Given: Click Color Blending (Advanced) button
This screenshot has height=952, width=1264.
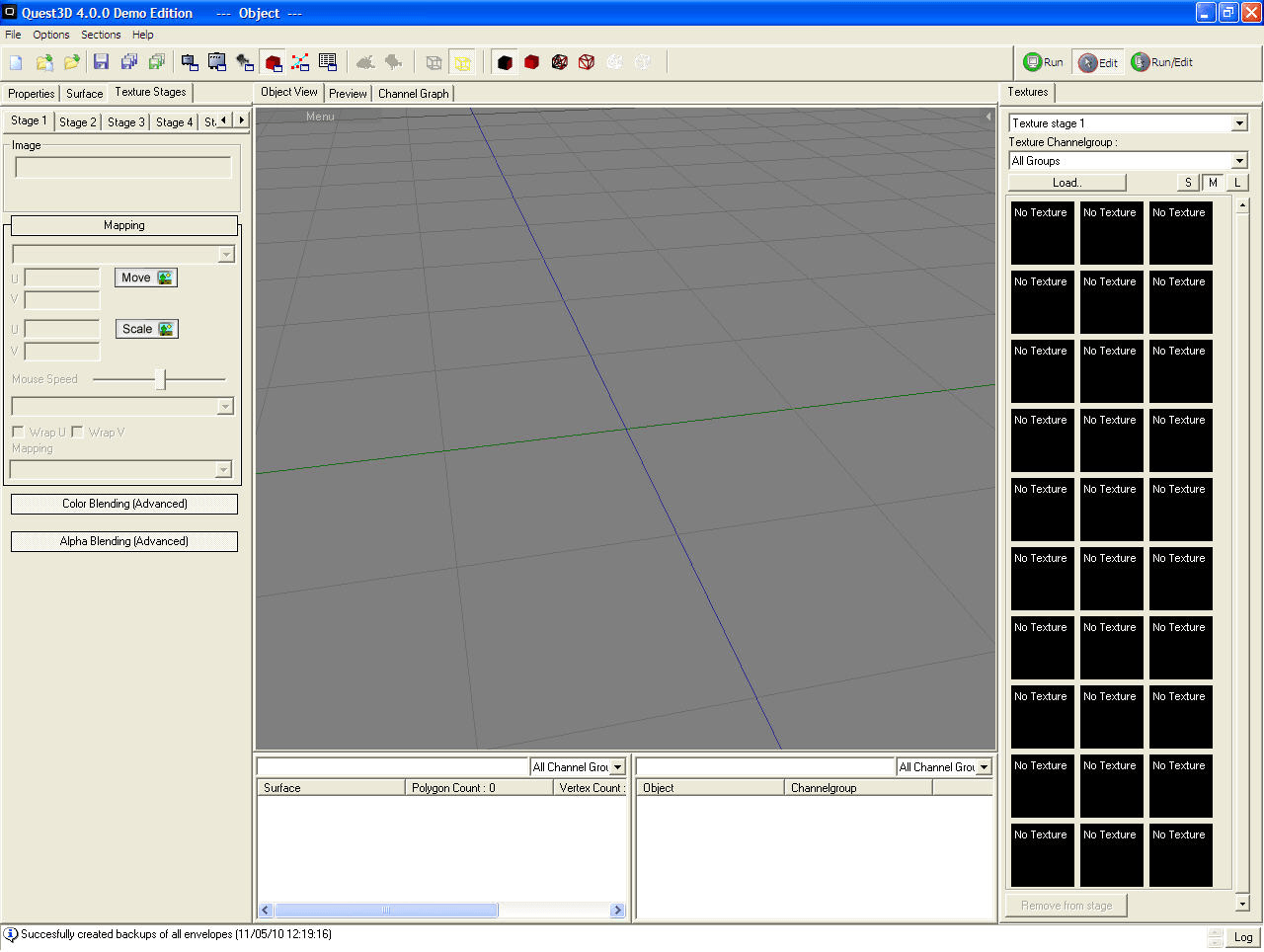Looking at the screenshot, I should [124, 504].
